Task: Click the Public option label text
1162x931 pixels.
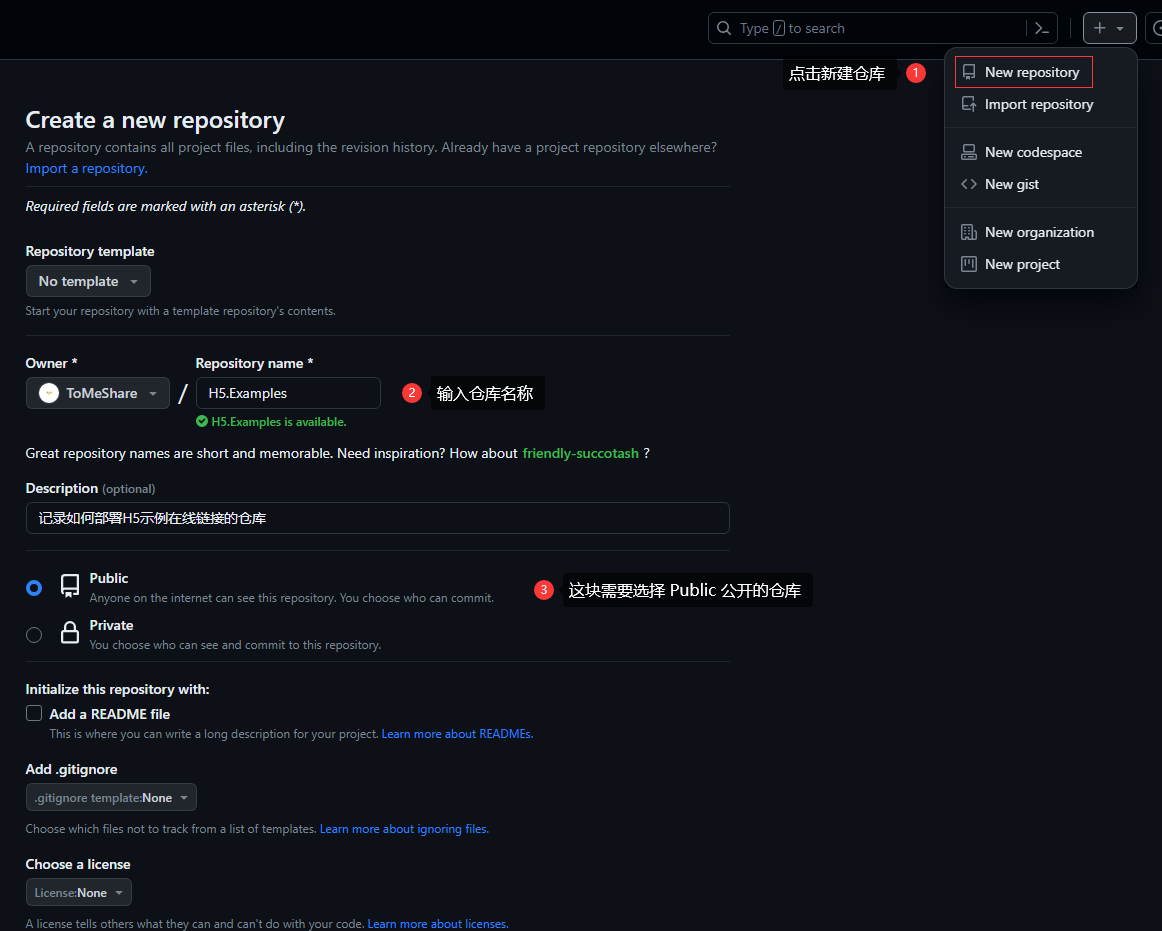Action: click(109, 578)
